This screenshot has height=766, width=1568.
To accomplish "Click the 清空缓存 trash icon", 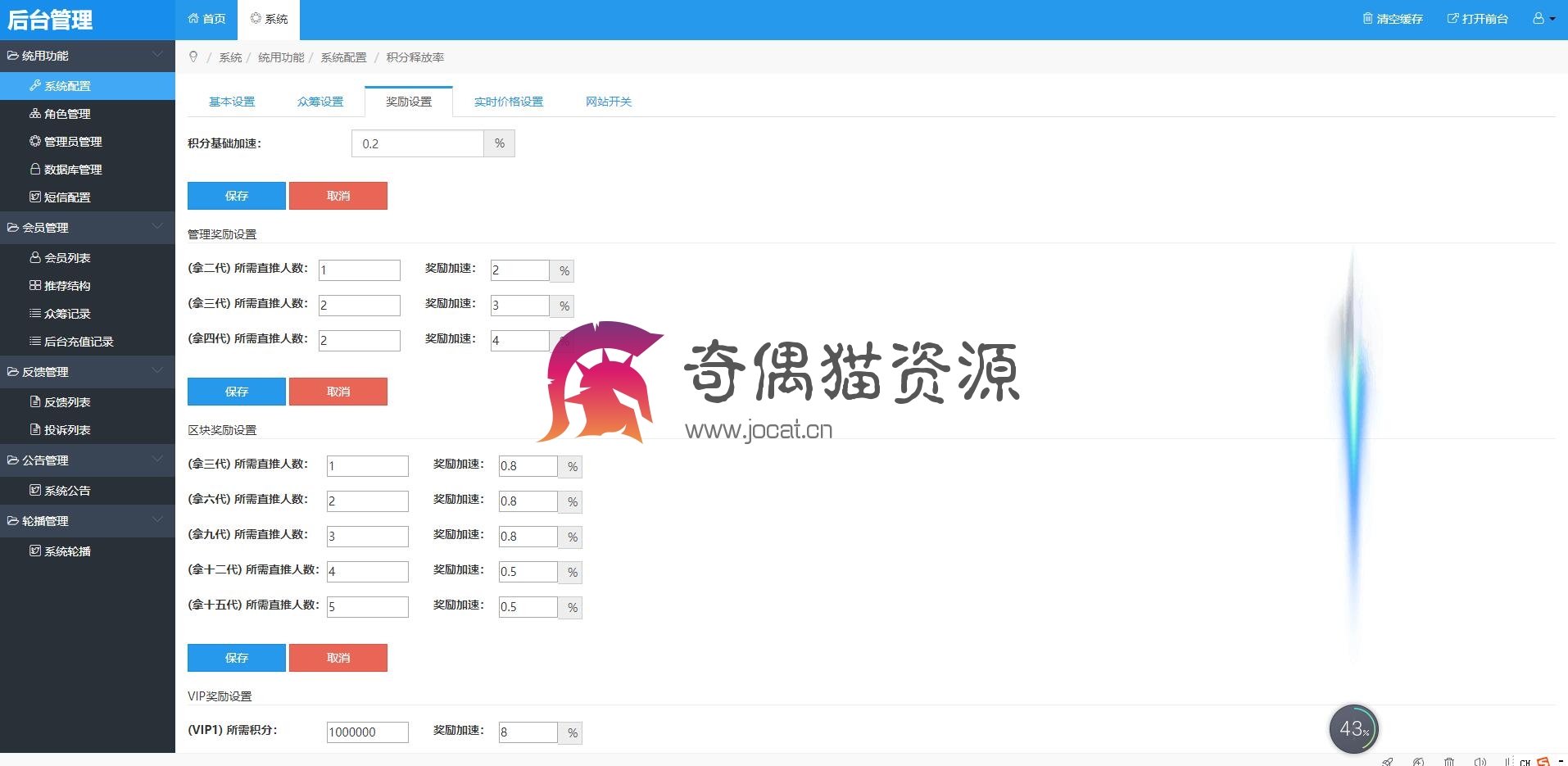I will [1367, 18].
